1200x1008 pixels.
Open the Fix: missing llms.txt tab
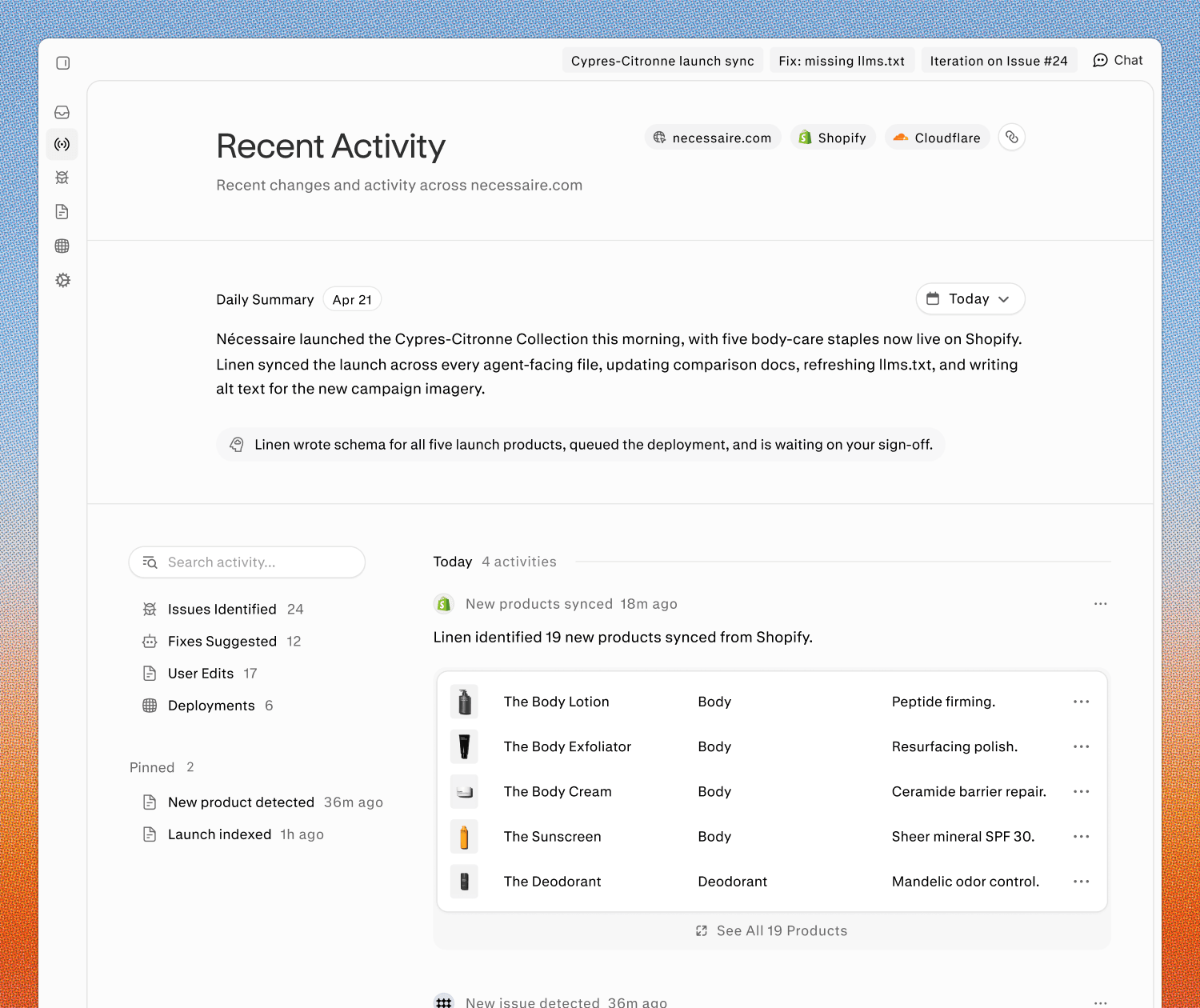click(x=842, y=61)
